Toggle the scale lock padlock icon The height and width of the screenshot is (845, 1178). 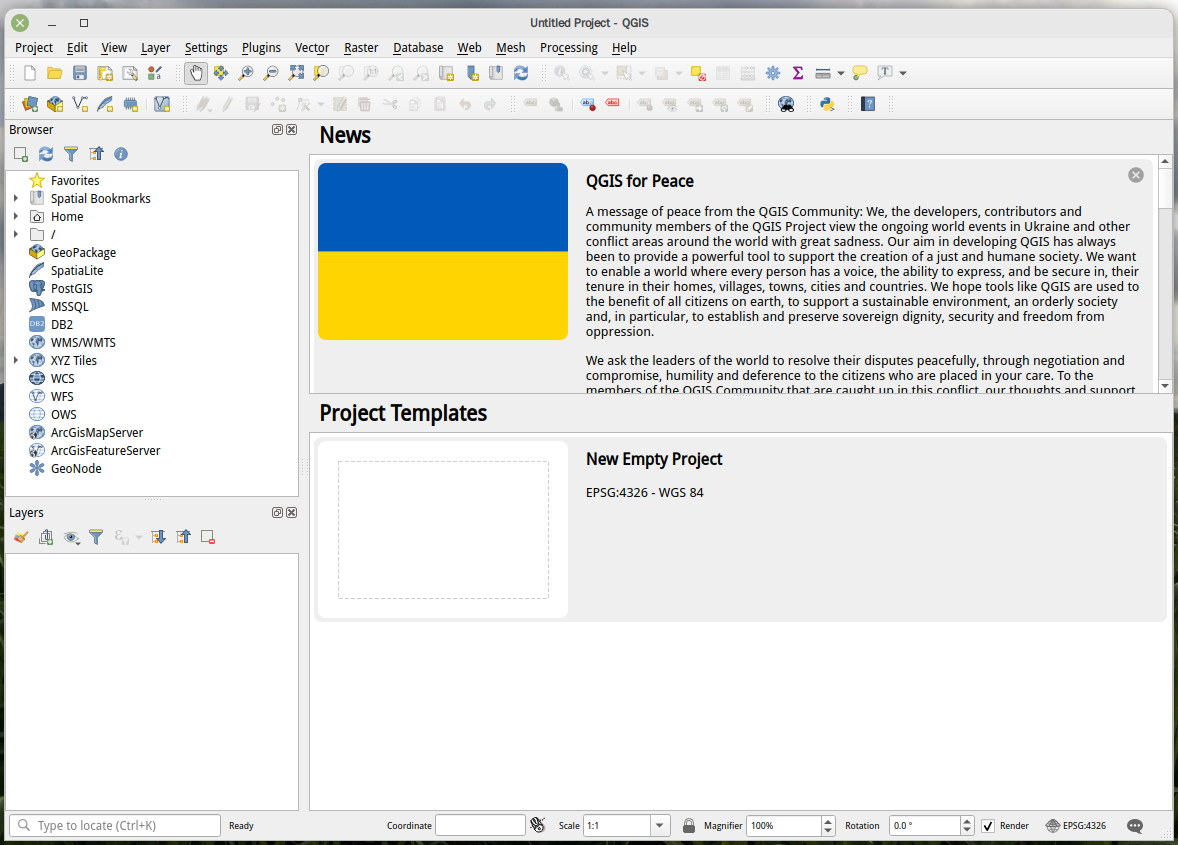[689, 826]
